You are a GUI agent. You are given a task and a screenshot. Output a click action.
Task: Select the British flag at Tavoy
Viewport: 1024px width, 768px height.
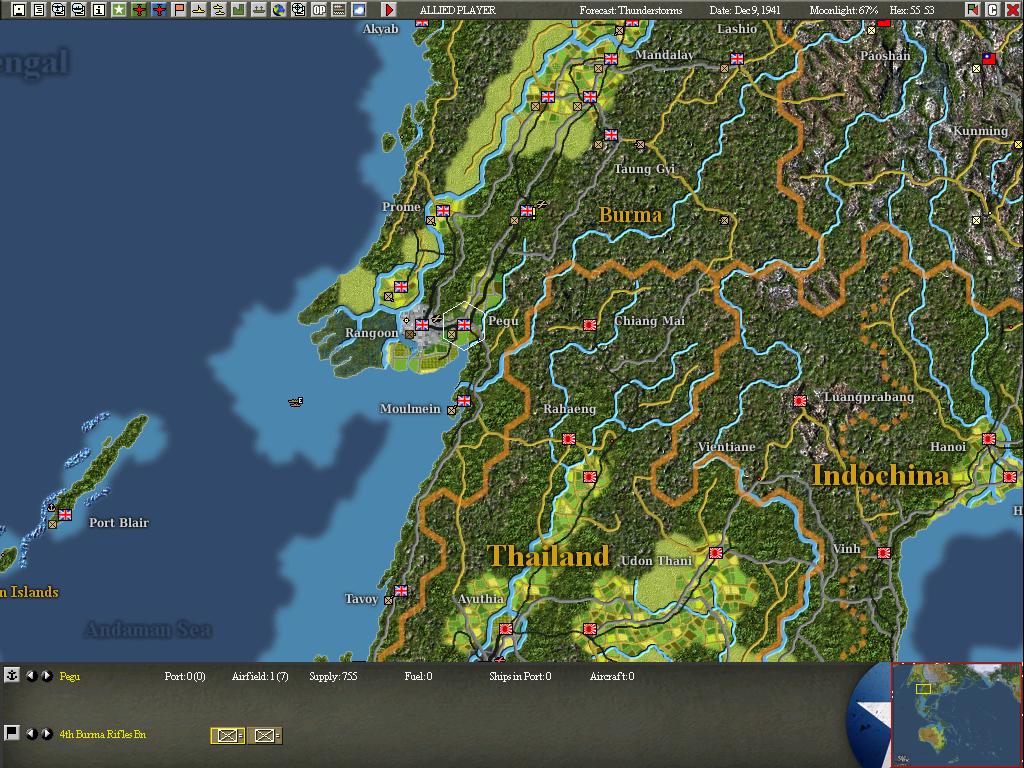click(x=401, y=590)
